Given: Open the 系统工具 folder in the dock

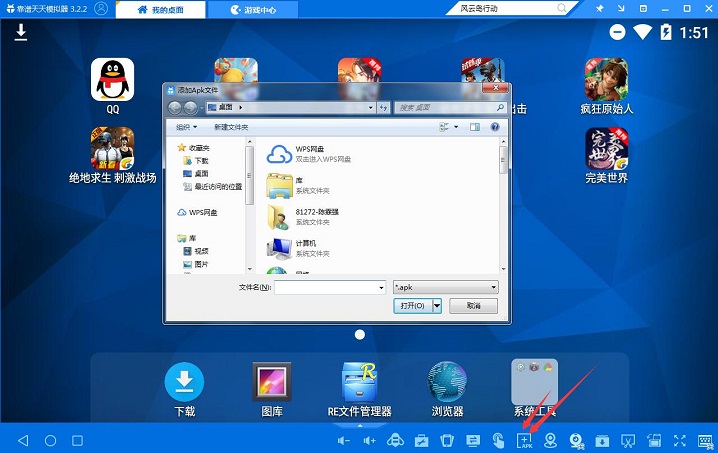Looking at the screenshot, I should 534,382.
